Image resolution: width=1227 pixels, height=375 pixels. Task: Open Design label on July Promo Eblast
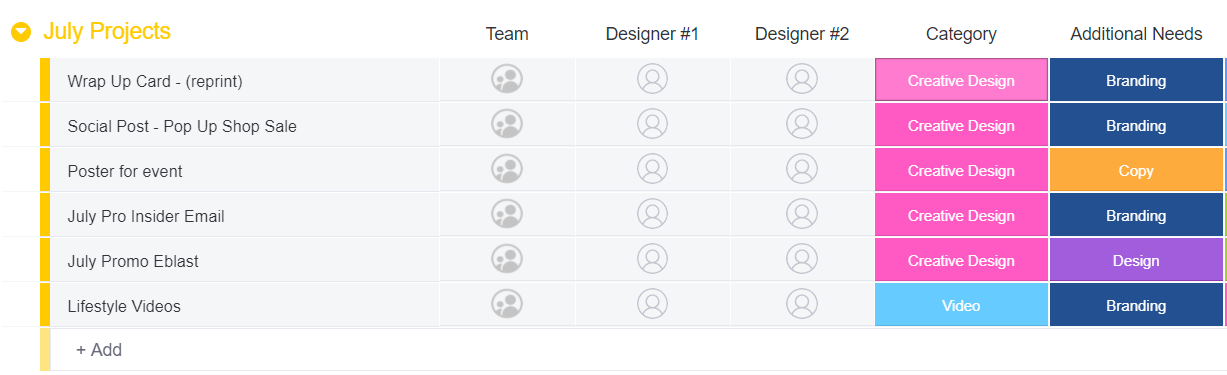pos(1136,260)
